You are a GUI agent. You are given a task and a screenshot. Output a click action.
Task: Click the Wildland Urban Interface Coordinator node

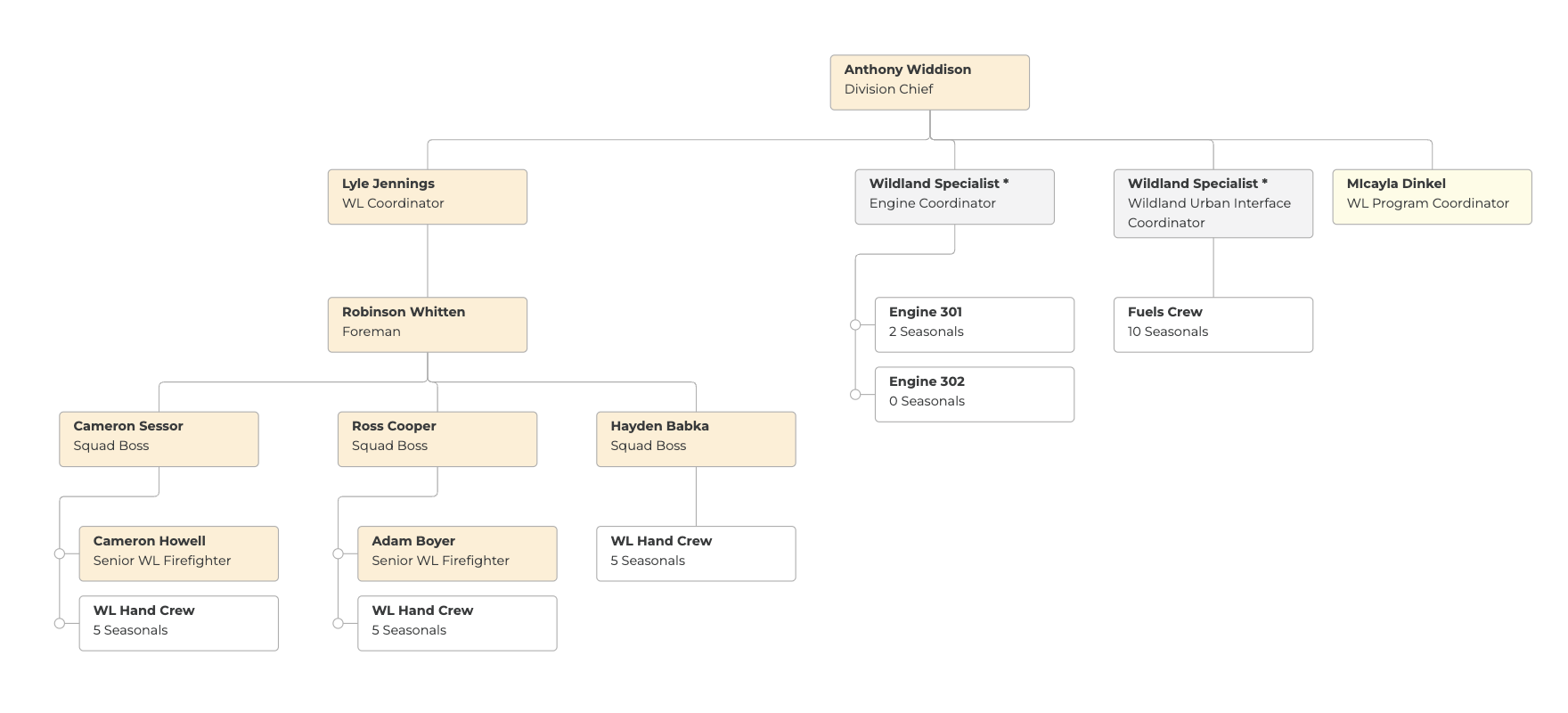1213,203
